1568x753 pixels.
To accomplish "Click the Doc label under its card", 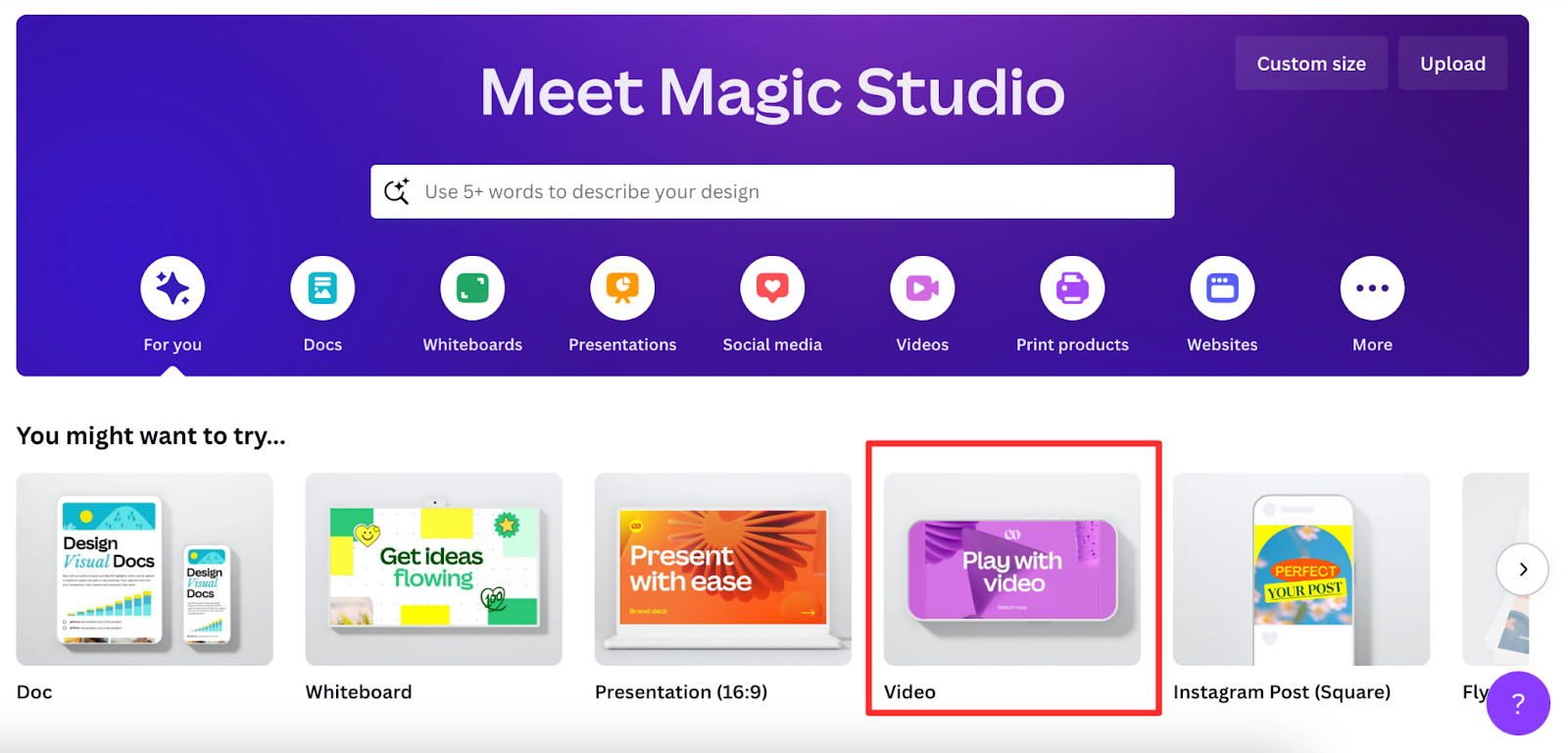I will pos(34,692).
